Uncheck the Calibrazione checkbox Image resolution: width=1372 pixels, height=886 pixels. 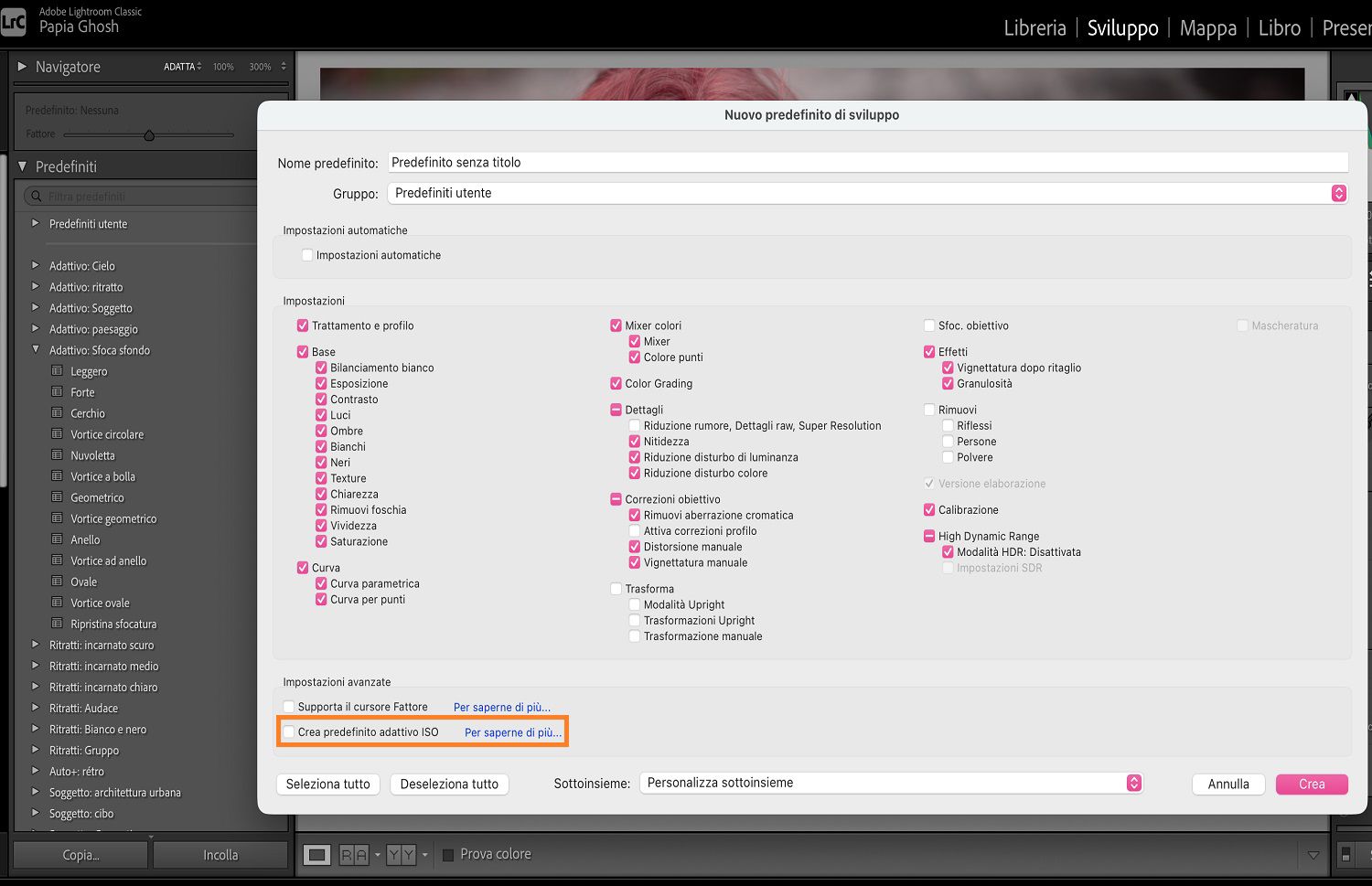tap(929, 509)
